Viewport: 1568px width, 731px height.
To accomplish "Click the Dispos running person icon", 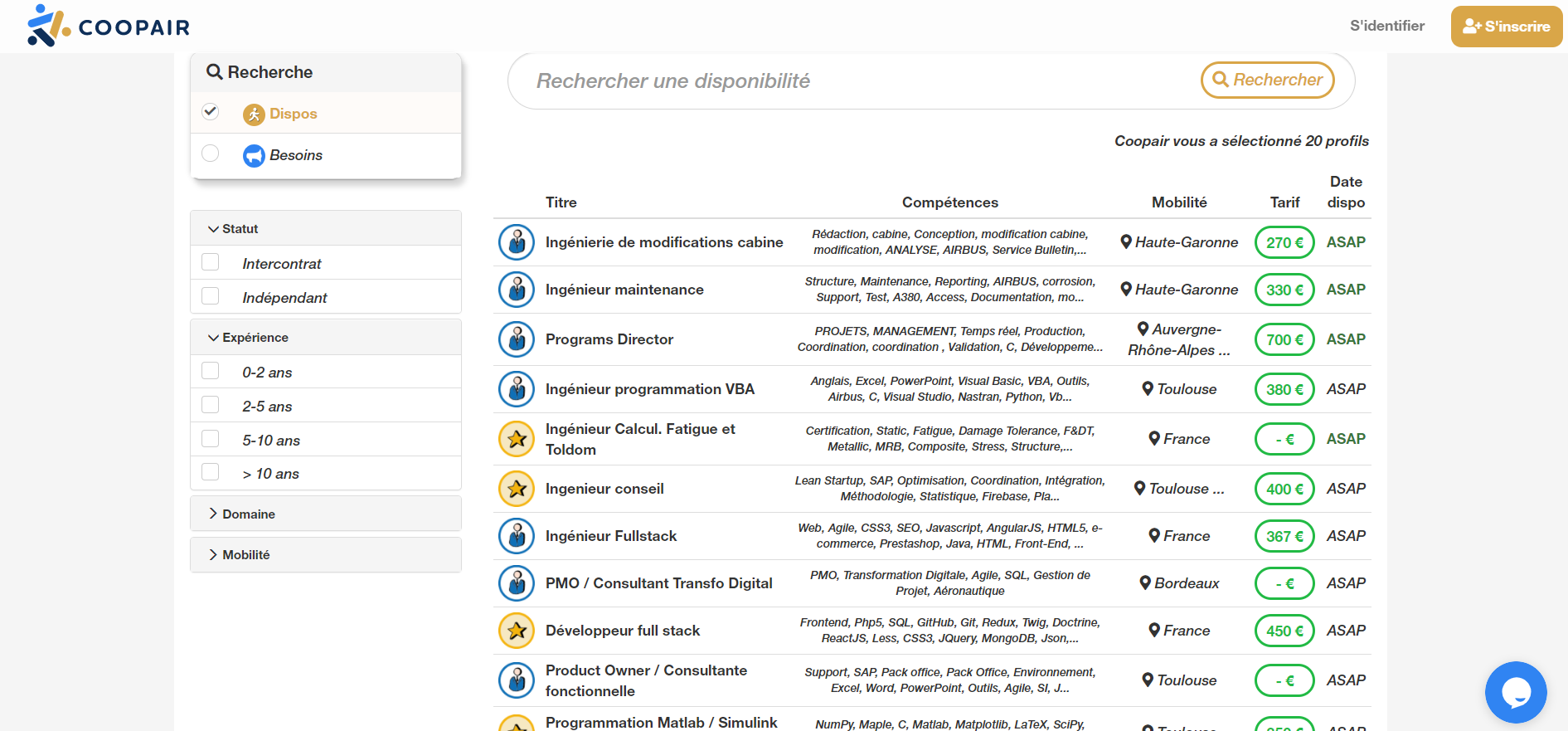I will click(254, 114).
